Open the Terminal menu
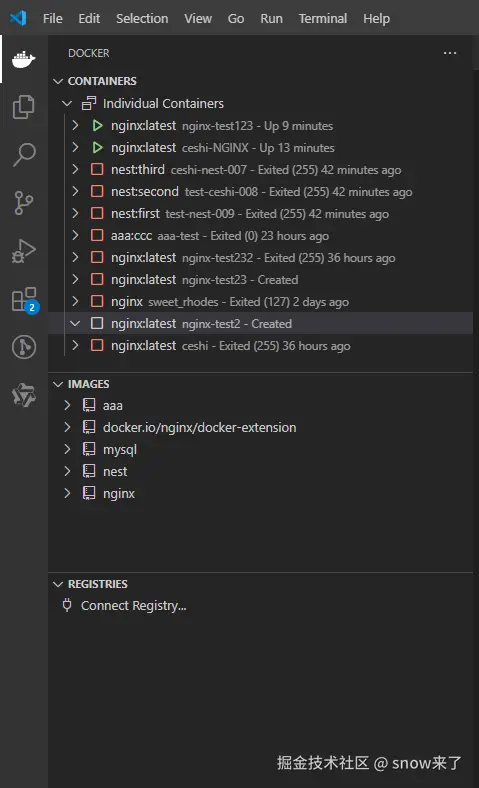 [323, 19]
